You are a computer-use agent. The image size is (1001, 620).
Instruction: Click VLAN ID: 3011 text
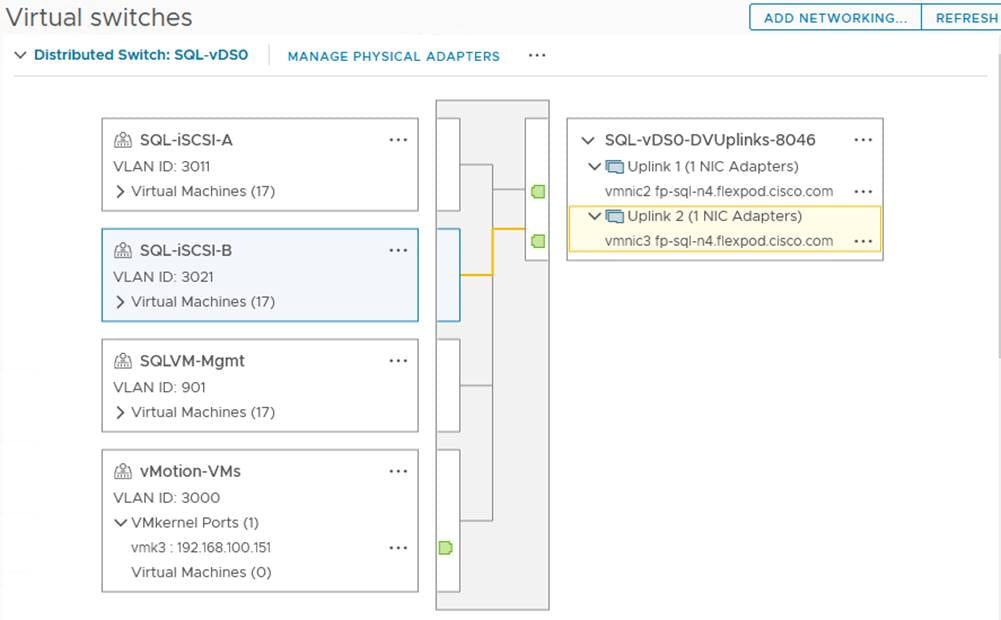[162, 167]
